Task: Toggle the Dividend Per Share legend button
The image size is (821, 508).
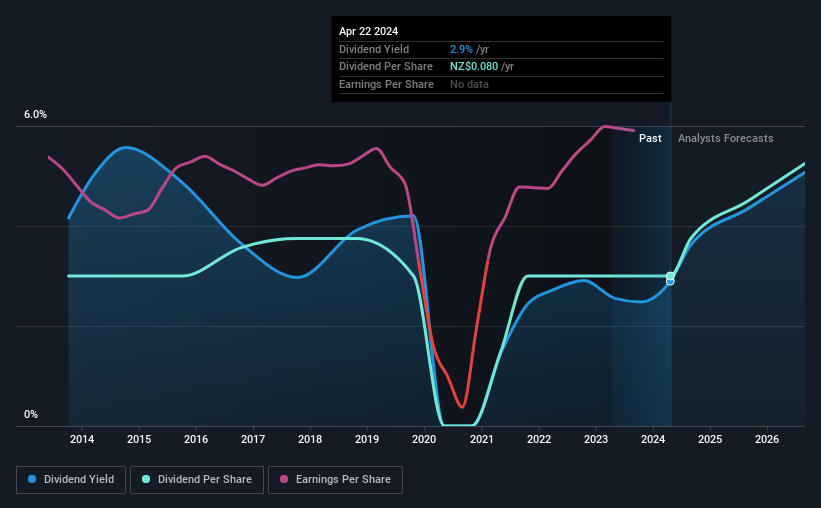Action: pyautogui.click(x=197, y=480)
